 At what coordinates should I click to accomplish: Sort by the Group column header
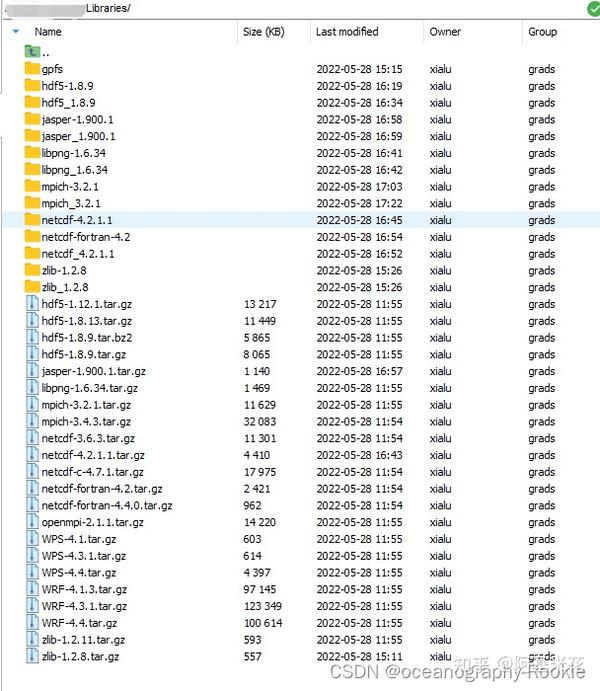542,32
